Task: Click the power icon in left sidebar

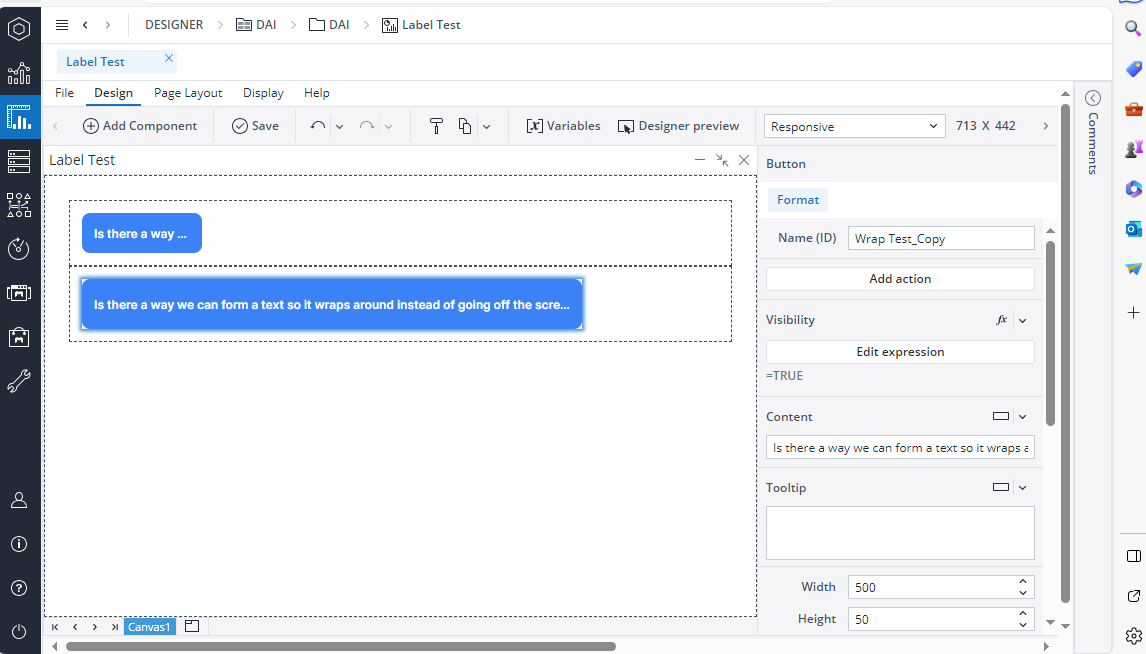Action: (19, 631)
